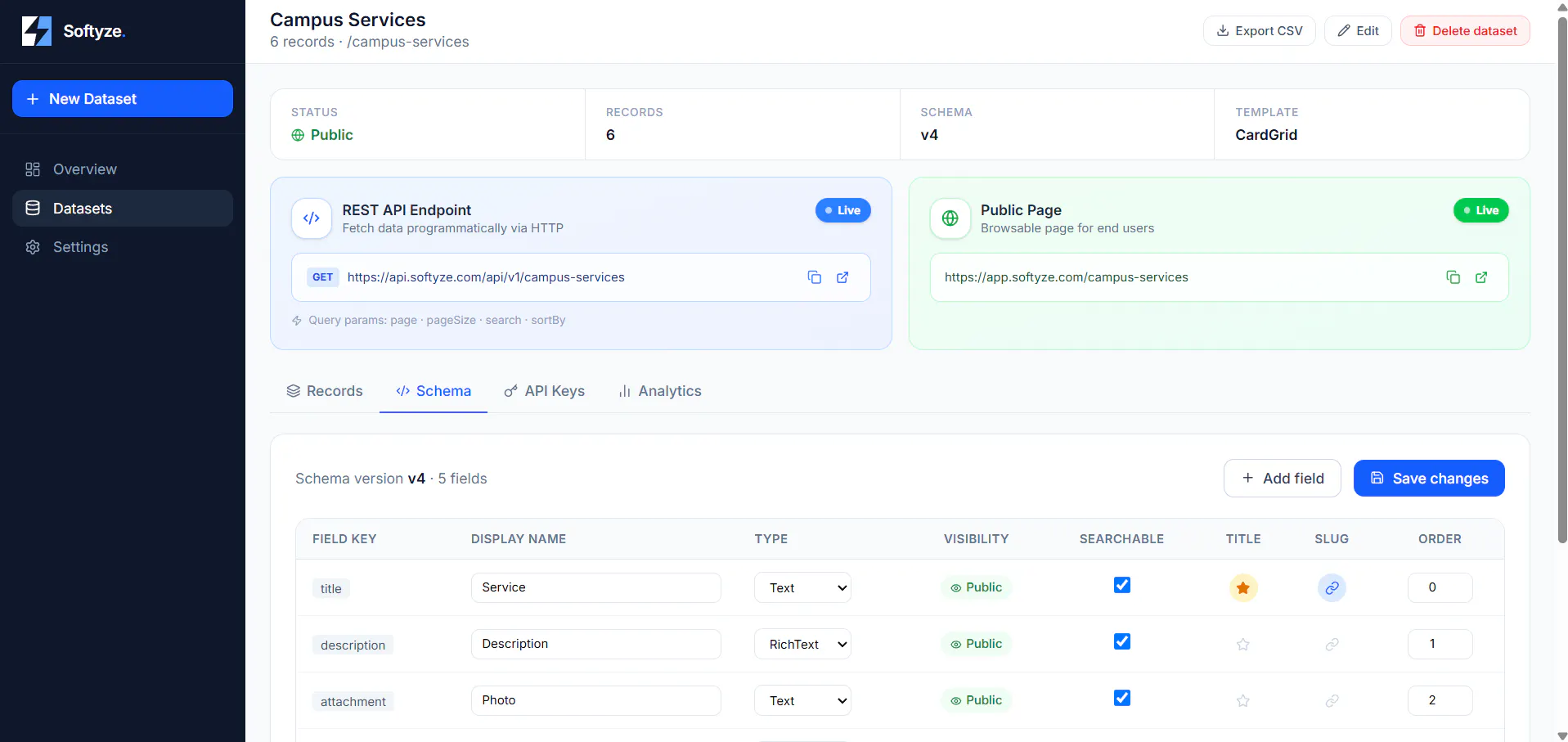Click the Settings gear icon in sidebar

[33, 247]
